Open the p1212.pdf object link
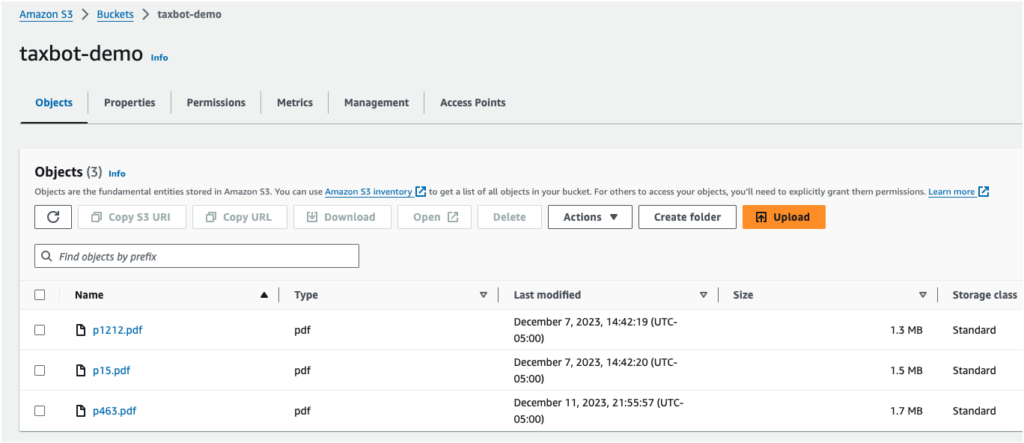Image resolution: width=1024 pixels, height=443 pixels. pos(118,330)
